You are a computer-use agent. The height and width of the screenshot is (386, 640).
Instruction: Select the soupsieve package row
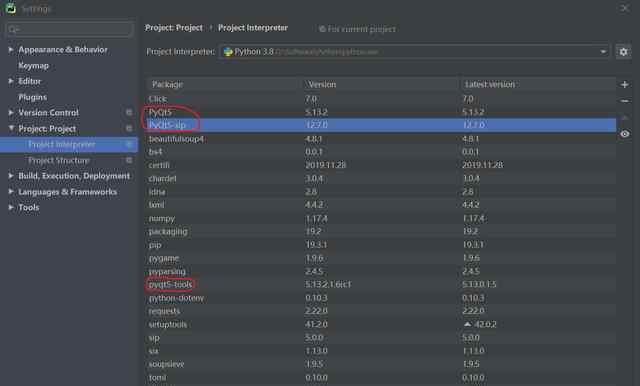(381, 364)
